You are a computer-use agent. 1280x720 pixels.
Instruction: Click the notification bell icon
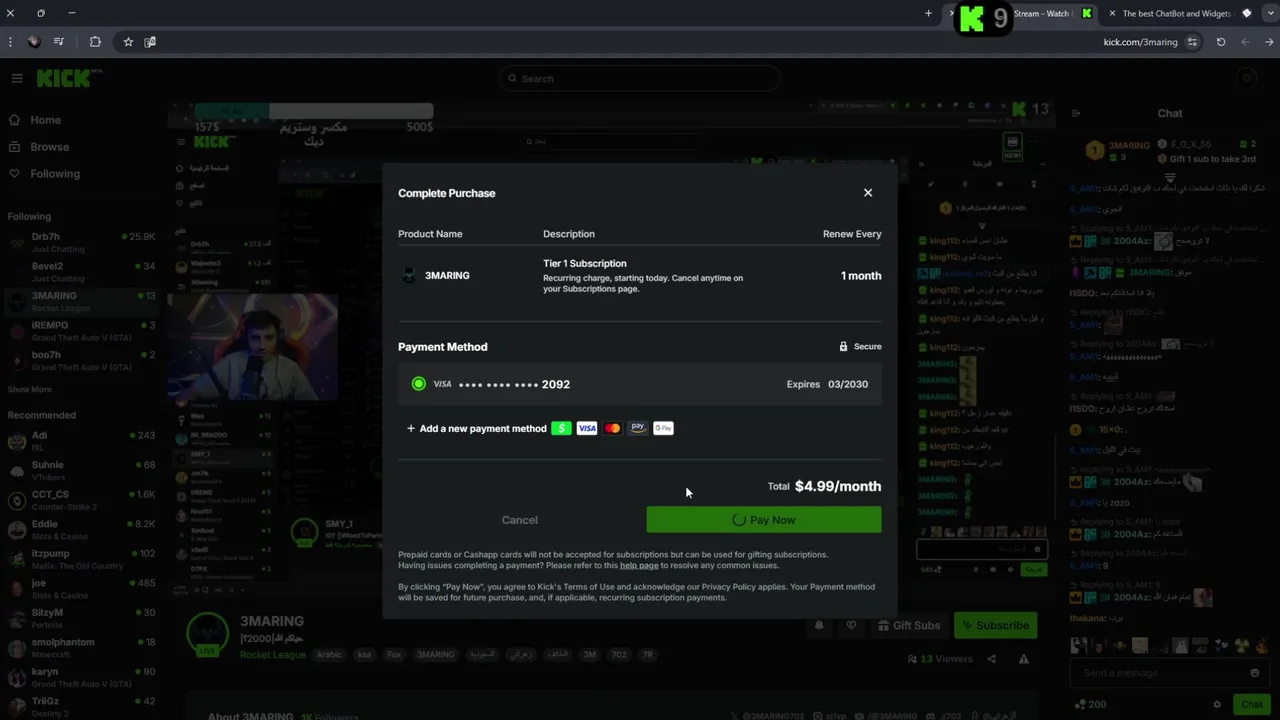(x=819, y=626)
